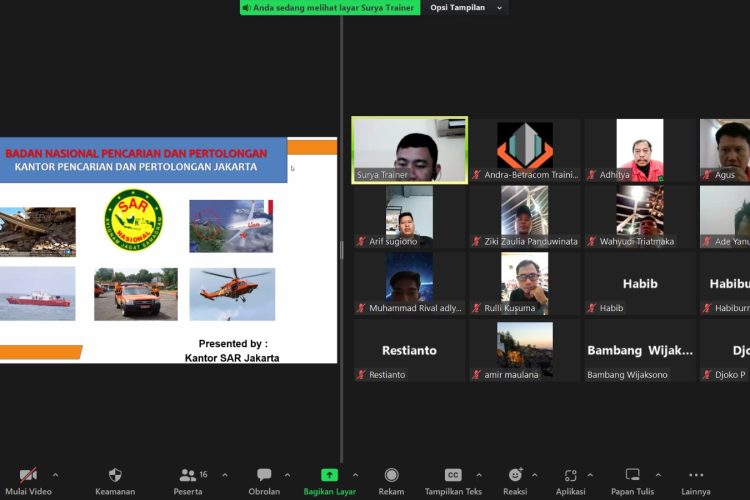The height and width of the screenshot is (500, 750).
Task: Toggle camera with Mulai Video
Action: pyautogui.click(x=28, y=475)
